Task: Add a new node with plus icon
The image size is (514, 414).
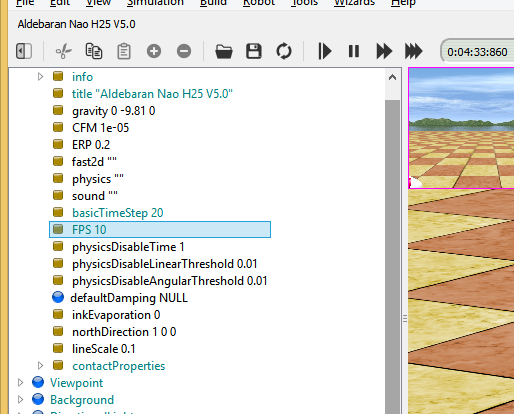Action: click(154, 51)
